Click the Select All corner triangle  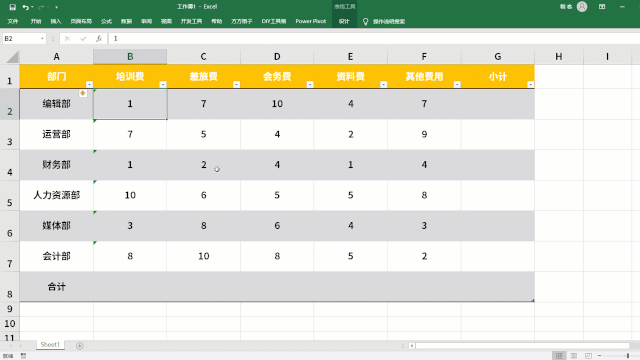click(x=12, y=57)
